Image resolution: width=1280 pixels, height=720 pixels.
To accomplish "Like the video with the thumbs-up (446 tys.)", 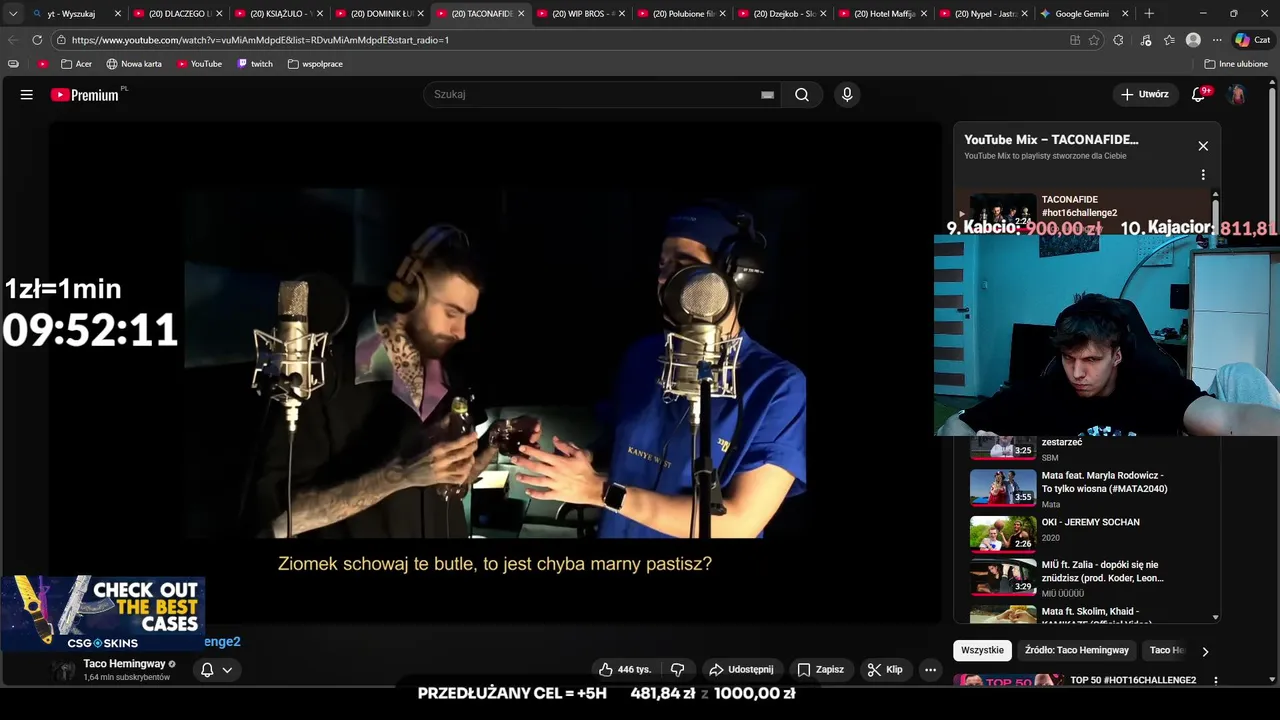I will [624, 670].
